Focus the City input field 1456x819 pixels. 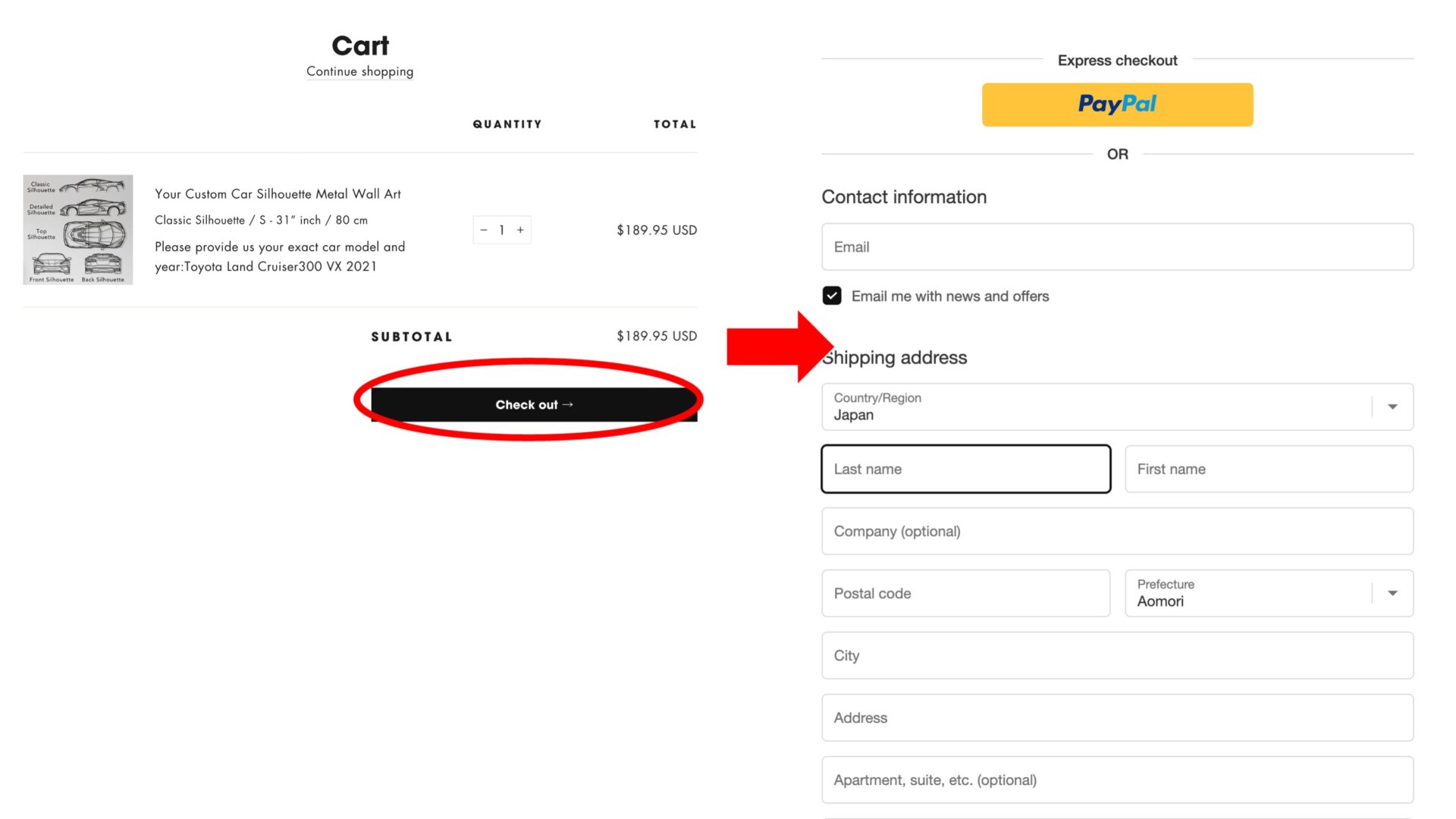(x=1117, y=656)
